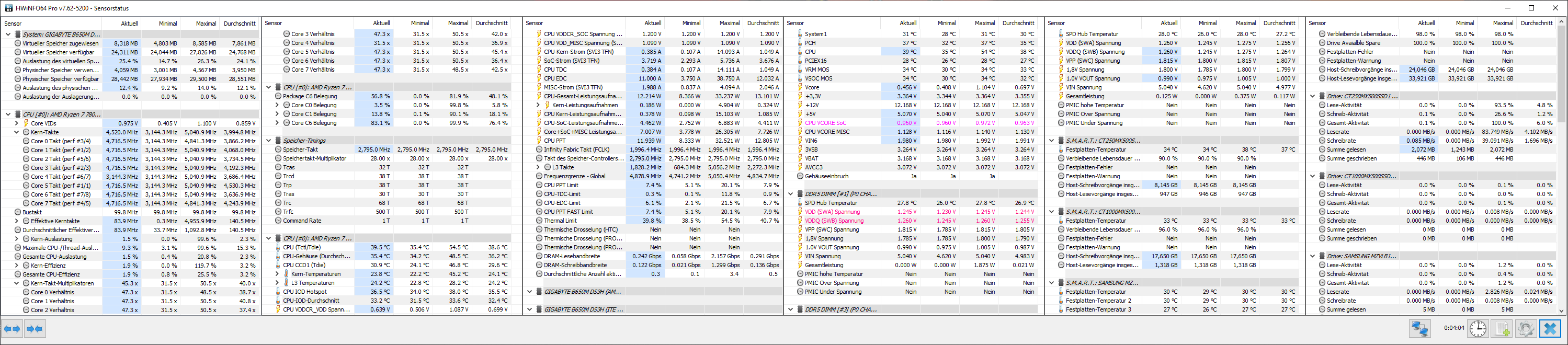Select the Infinity Fabric Takt (FCLK) row

click(653, 149)
